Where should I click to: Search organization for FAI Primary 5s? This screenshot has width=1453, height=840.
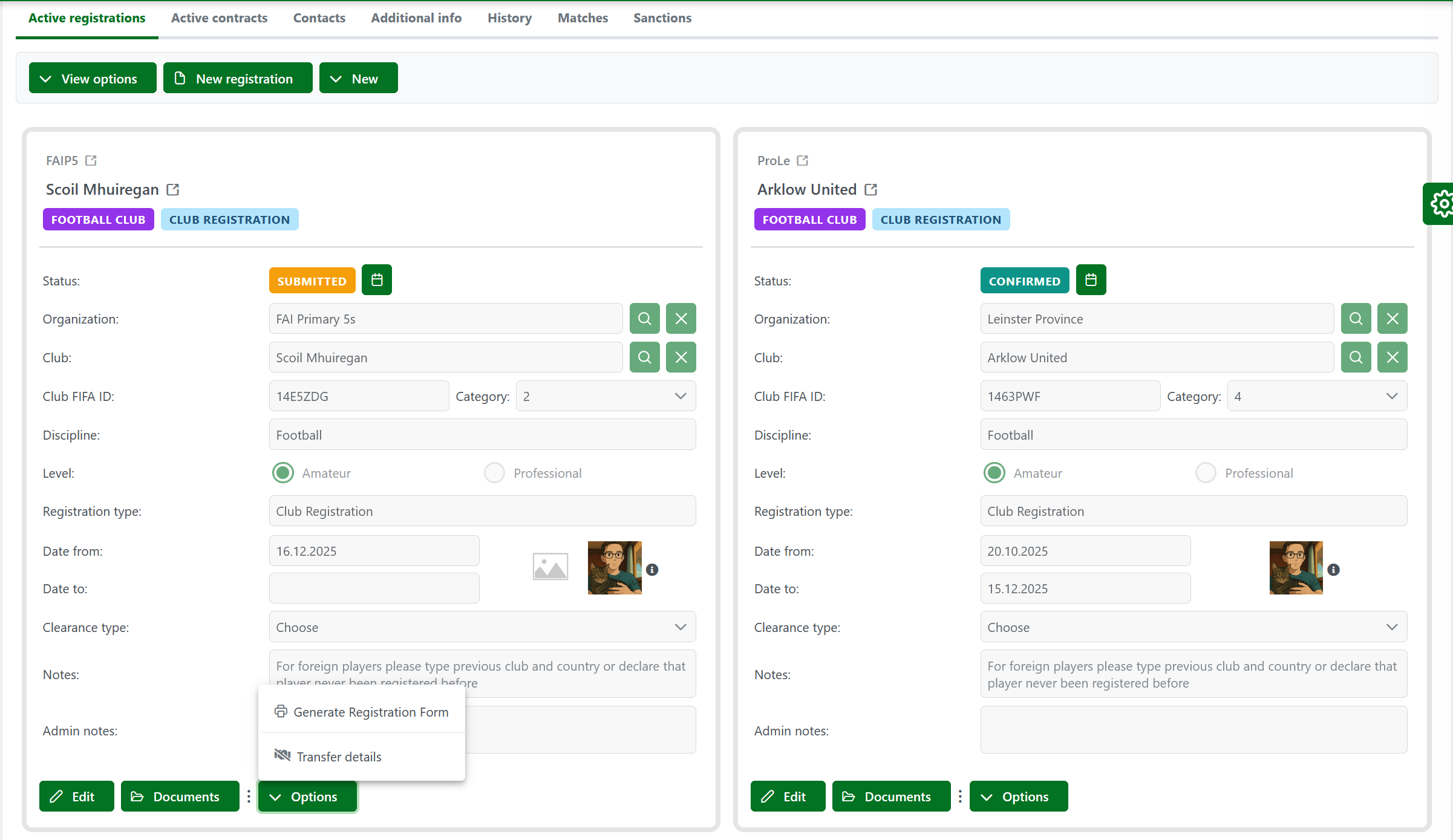644,319
